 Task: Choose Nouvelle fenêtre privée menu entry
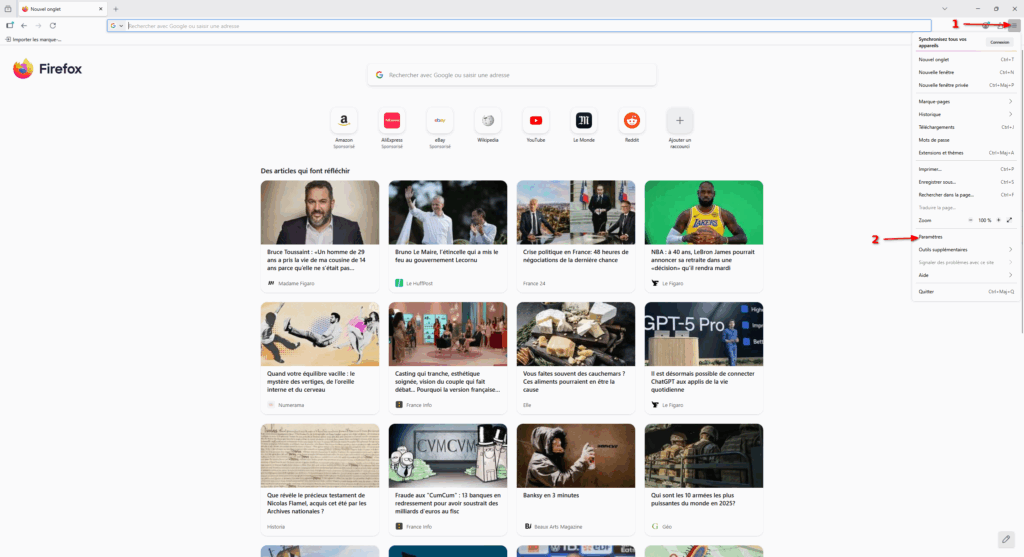[944, 85]
